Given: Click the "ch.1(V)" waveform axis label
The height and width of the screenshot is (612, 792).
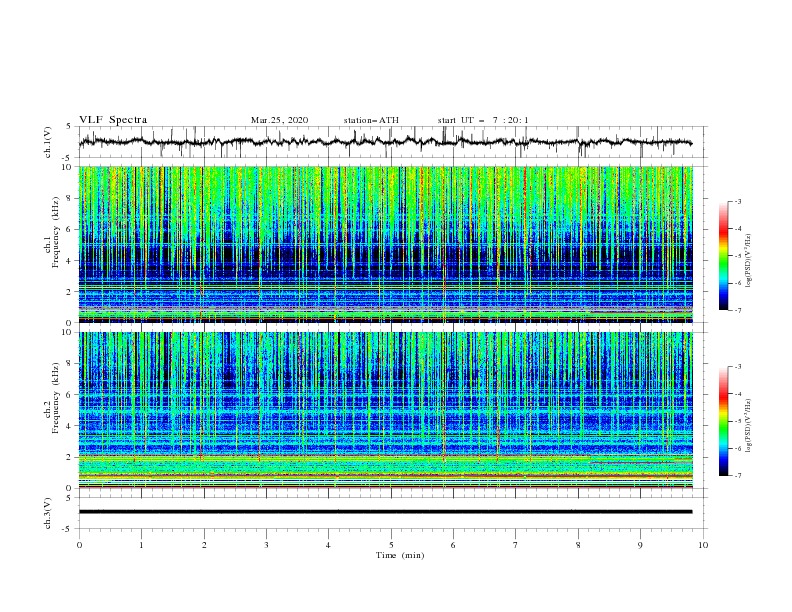Looking at the screenshot, I should (x=48, y=142).
